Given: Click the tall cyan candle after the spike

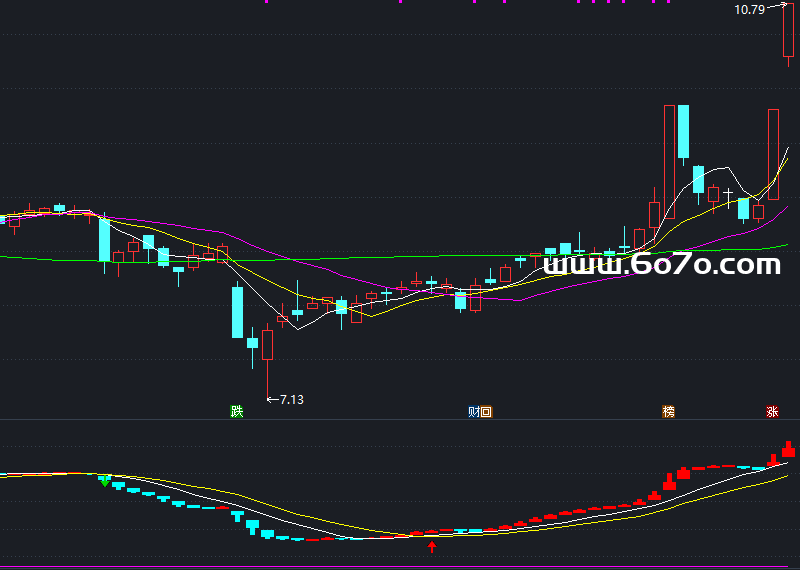Looking at the screenshot, I should pos(683,131).
